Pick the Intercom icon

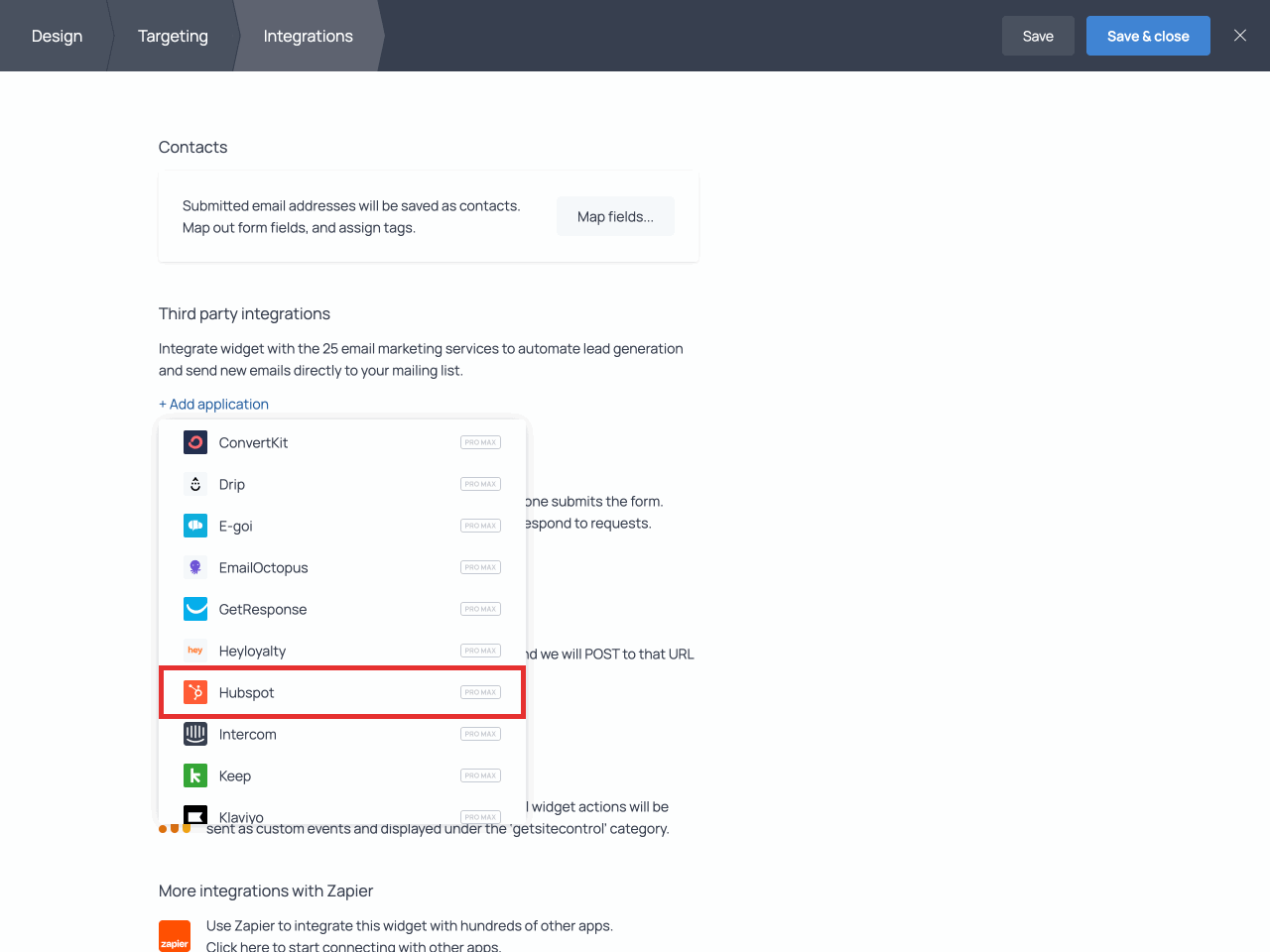(x=195, y=734)
